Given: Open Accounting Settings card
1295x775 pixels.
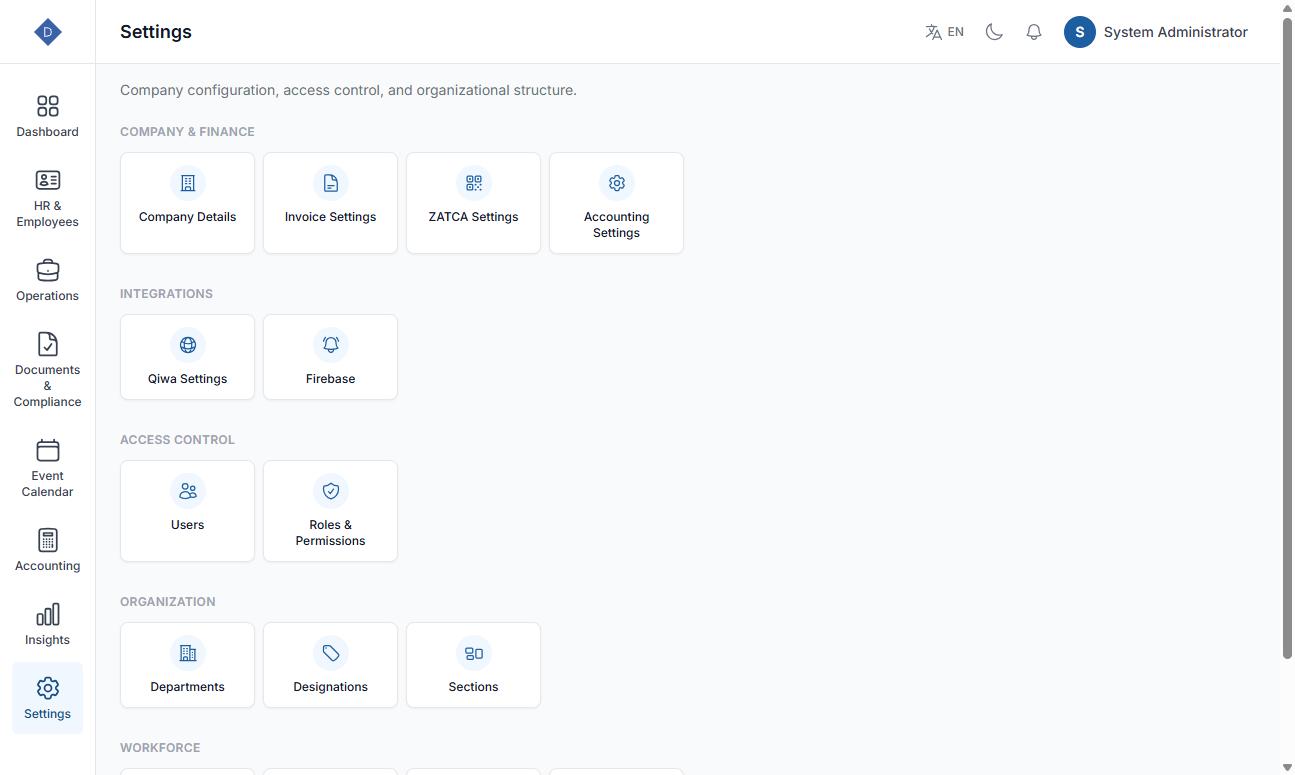Looking at the screenshot, I should 616,203.
